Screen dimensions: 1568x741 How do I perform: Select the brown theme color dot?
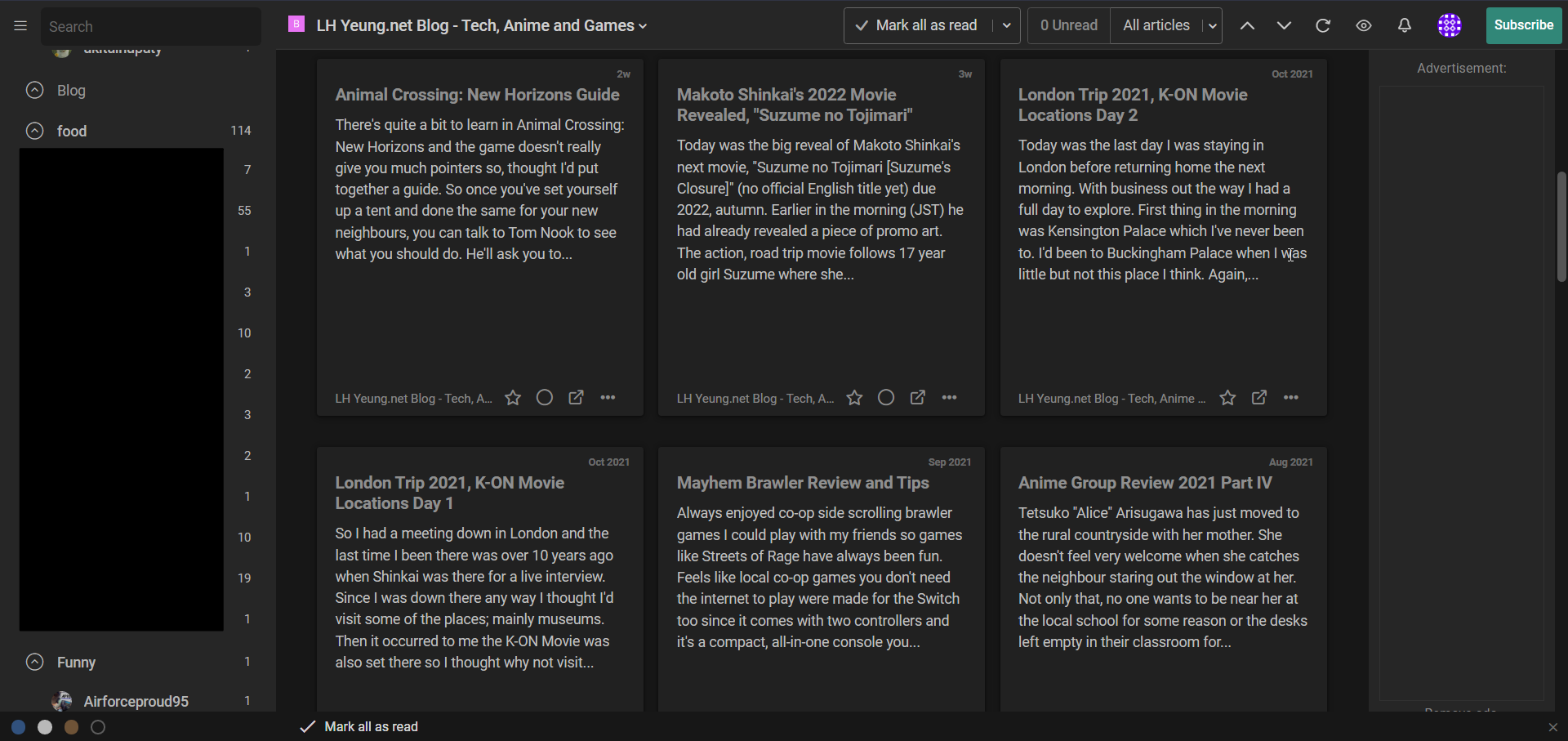[71, 727]
